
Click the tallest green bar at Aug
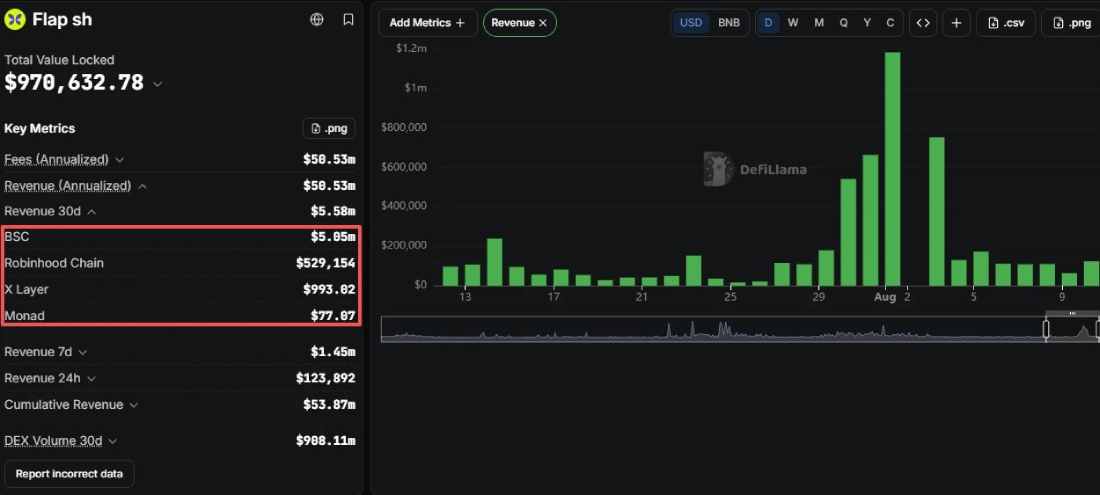(x=892, y=169)
